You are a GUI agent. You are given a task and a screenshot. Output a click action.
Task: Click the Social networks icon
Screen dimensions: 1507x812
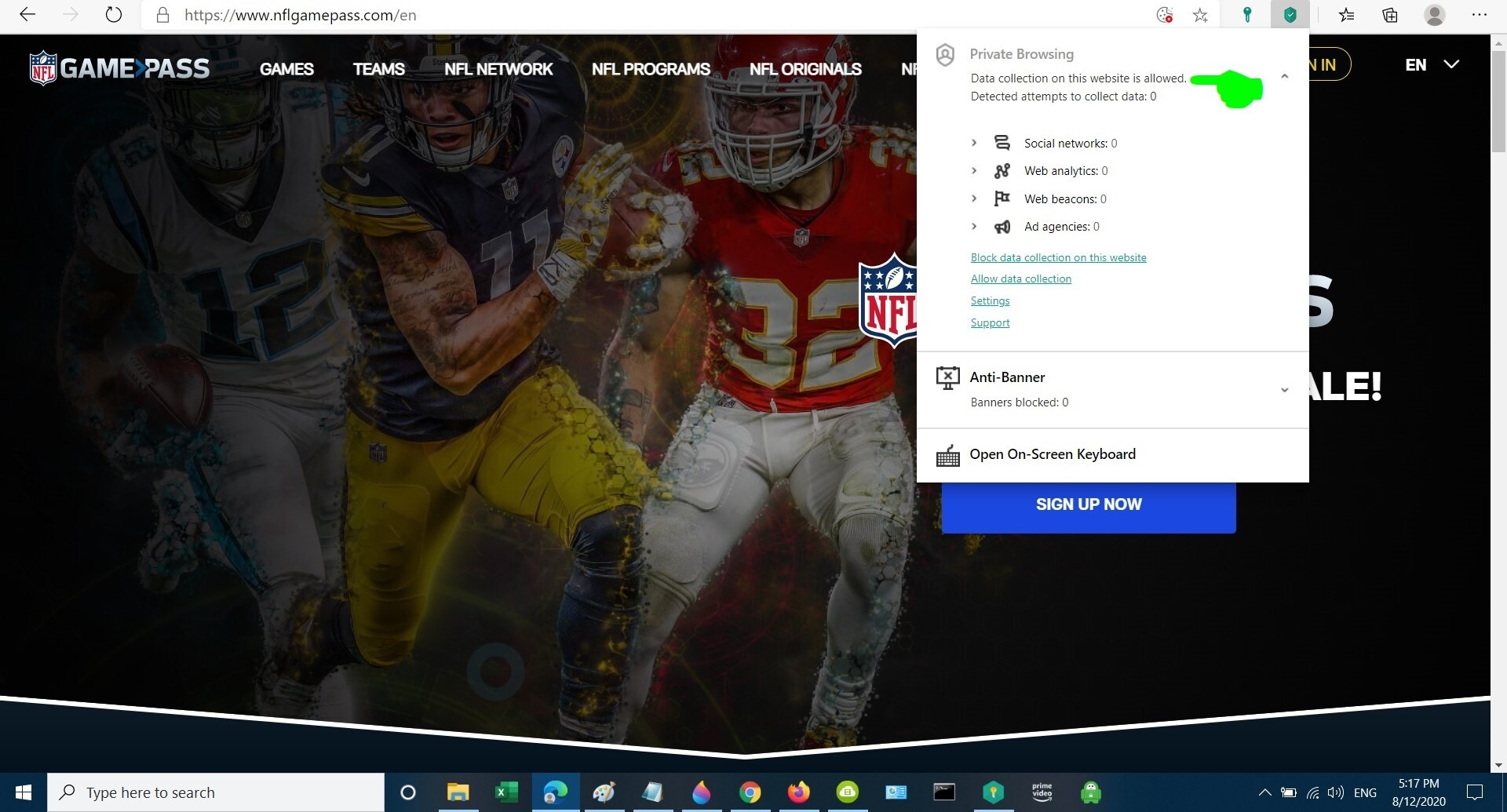click(x=1002, y=143)
